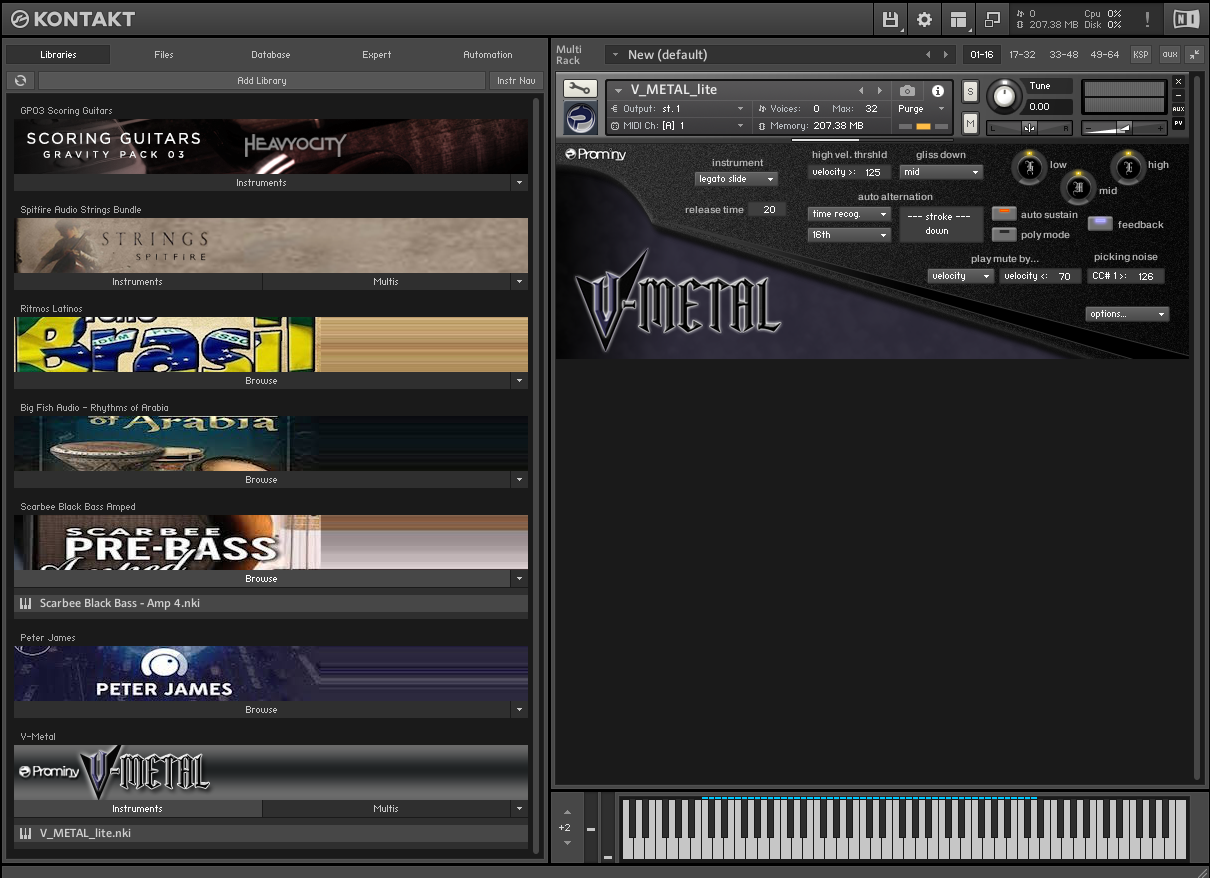The height and width of the screenshot is (878, 1210).
Task: Open the Kontakt options gear
Action: (924, 19)
